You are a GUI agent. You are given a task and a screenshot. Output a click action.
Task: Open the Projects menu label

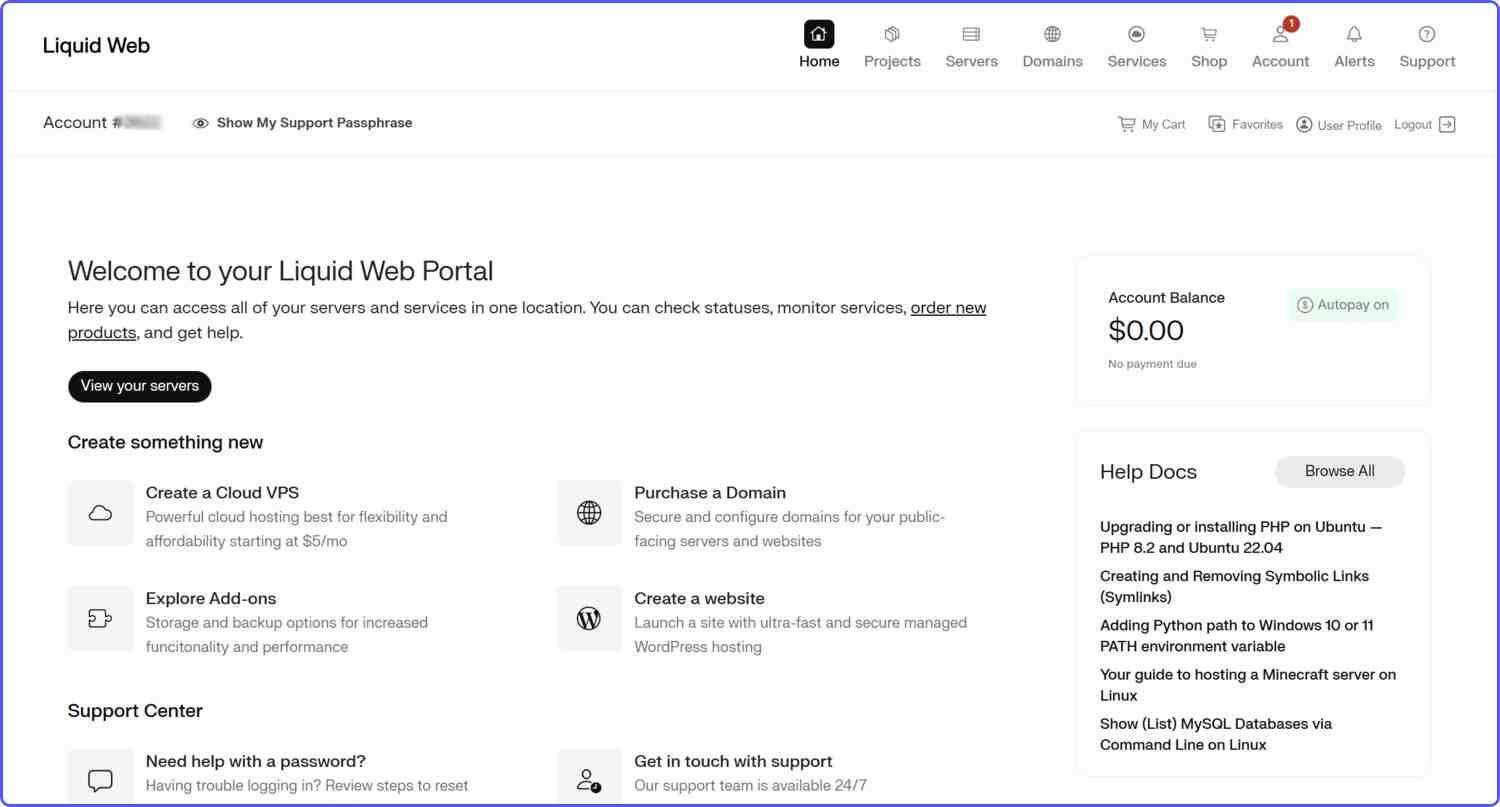pos(892,61)
